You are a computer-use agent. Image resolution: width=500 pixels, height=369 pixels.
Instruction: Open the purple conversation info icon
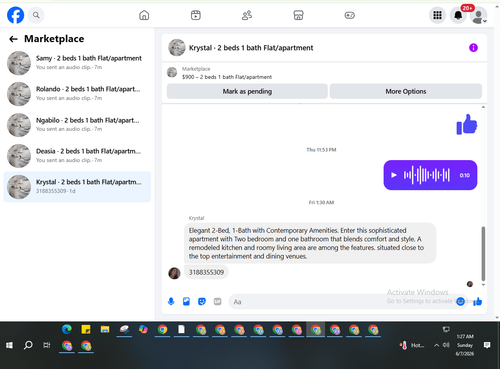(x=473, y=48)
